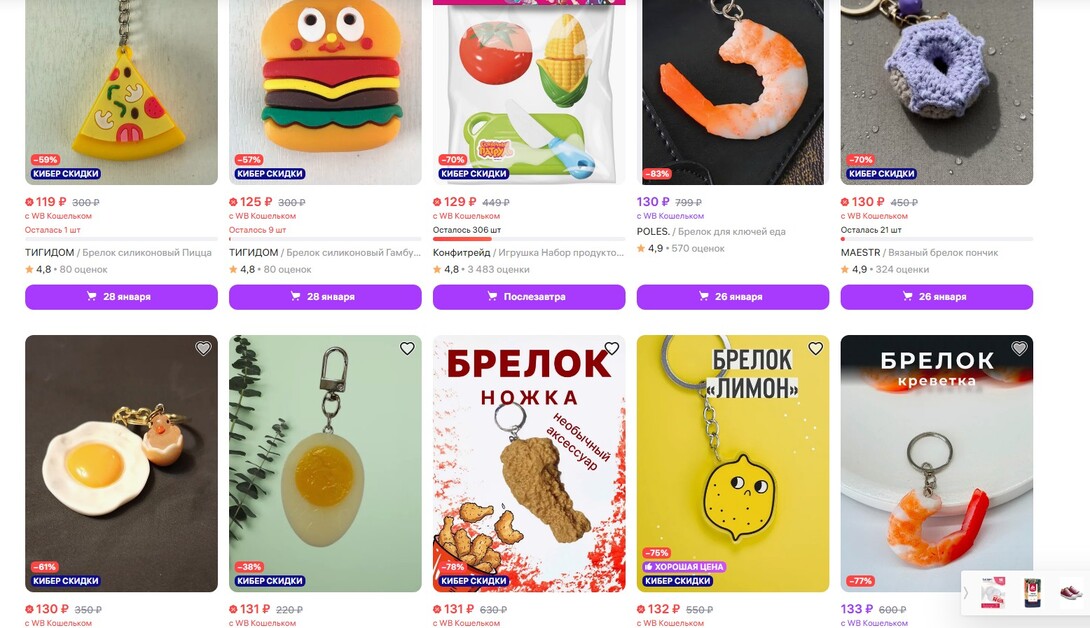Open the БРЕЛОК НОЖКА product image
Image resolution: width=1090 pixels, height=628 pixels.
[529, 464]
